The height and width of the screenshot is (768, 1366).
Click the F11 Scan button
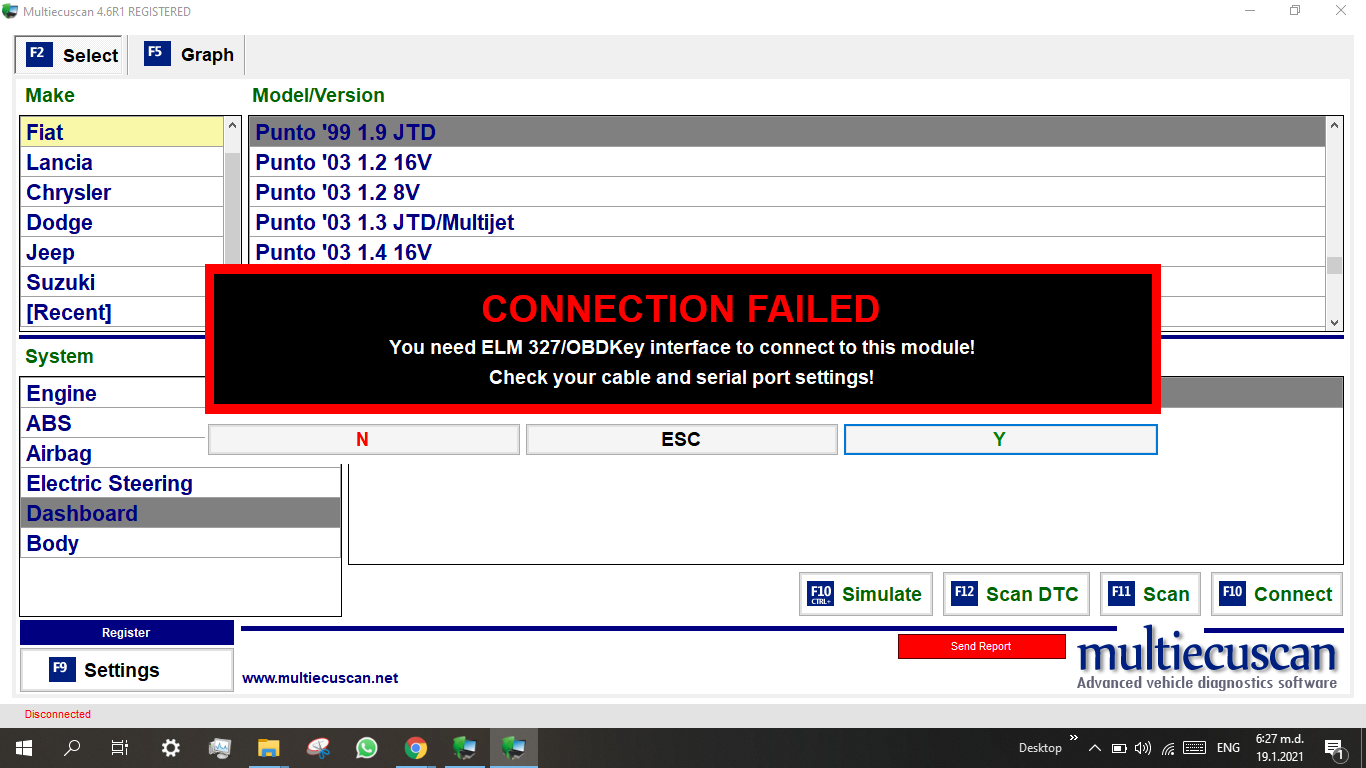pos(1150,594)
